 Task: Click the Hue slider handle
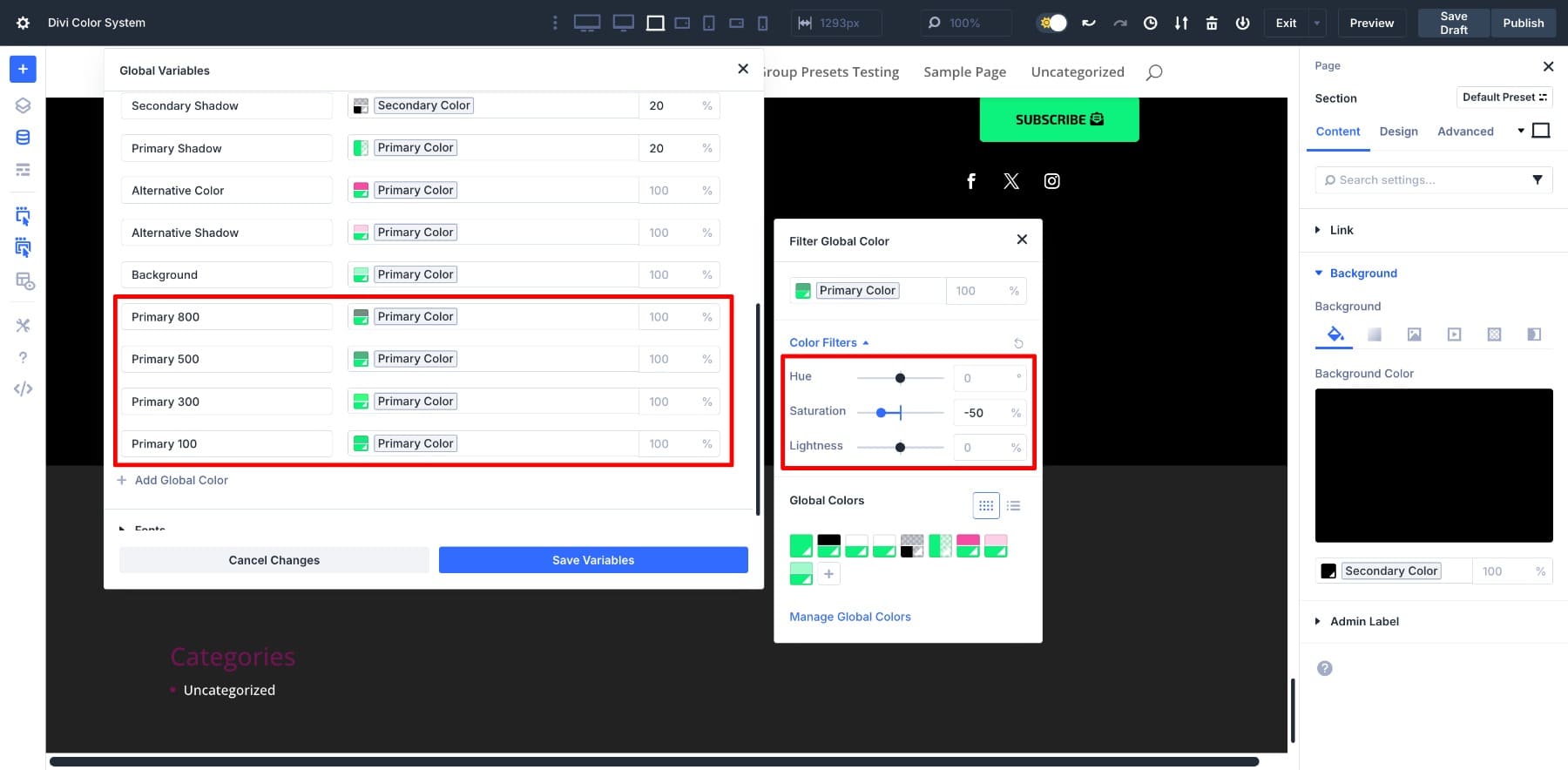pyautogui.click(x=900, y=378)
